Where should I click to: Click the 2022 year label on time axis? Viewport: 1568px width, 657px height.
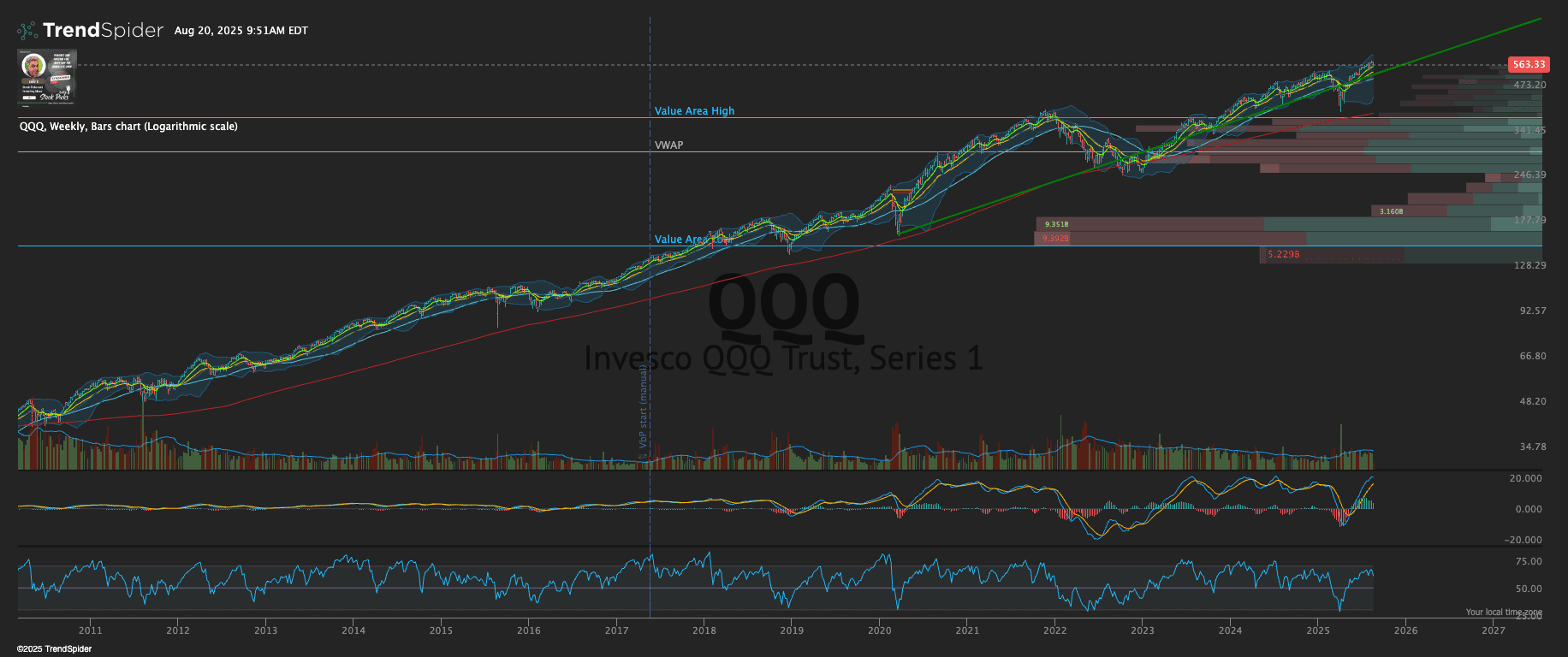coord(1055,630)
